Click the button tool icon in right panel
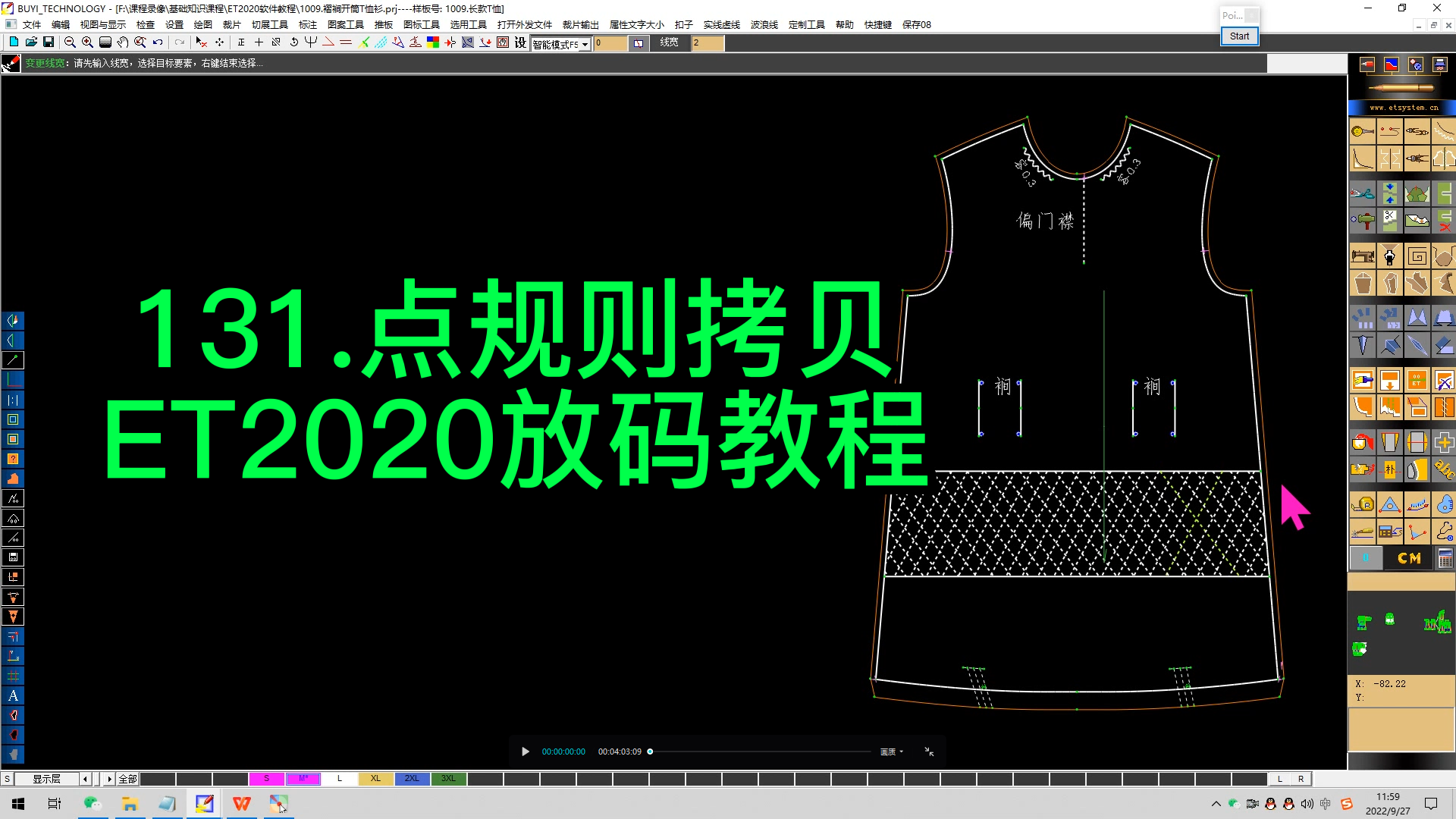The image size is (1456, 819). pyautogui.click(x=1363, y=132)
